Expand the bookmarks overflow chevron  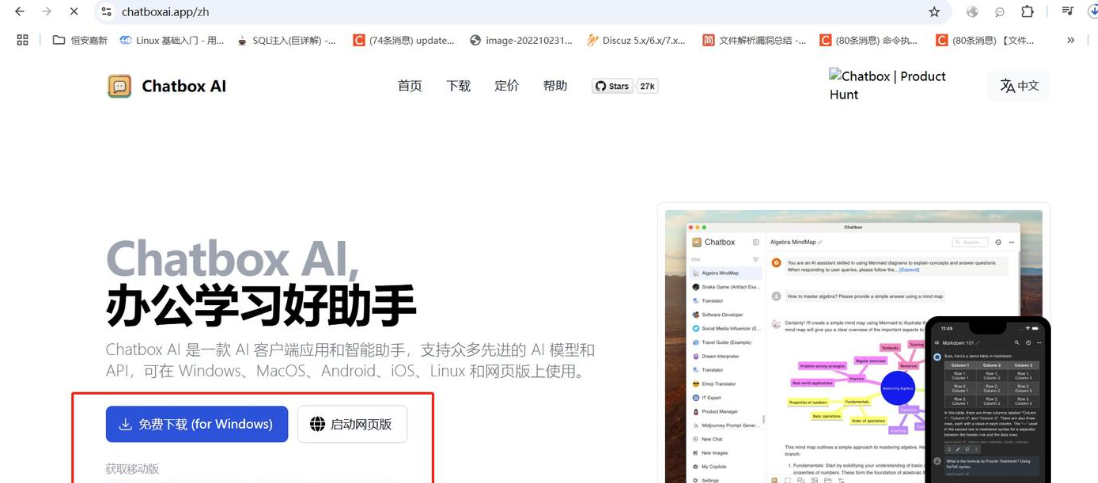(x=1071, y=40)
